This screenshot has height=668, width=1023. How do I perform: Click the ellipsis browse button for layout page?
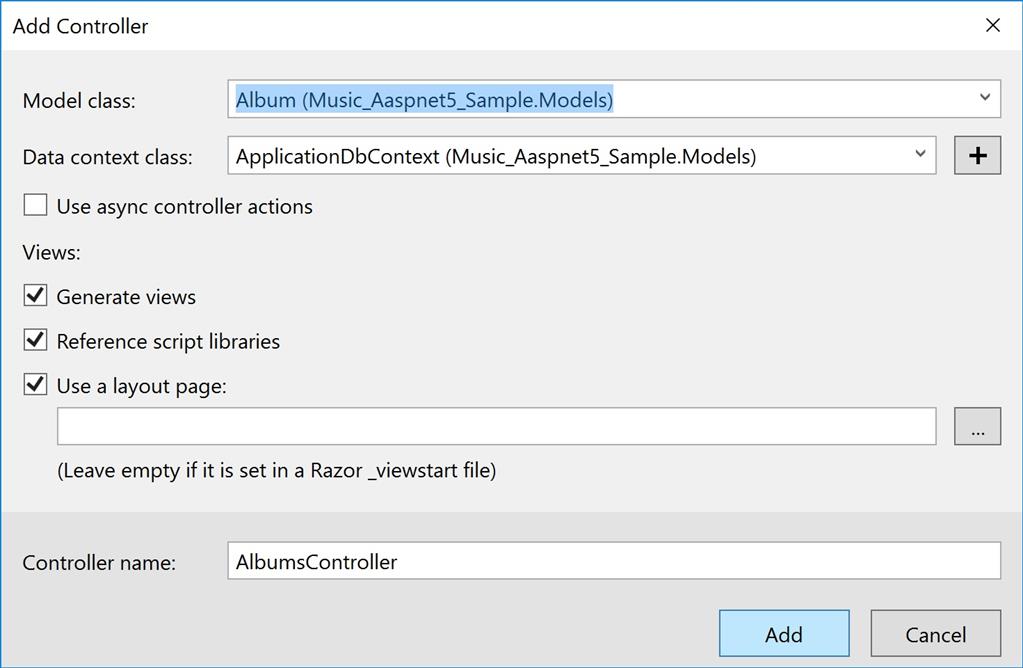coord(977,426)
